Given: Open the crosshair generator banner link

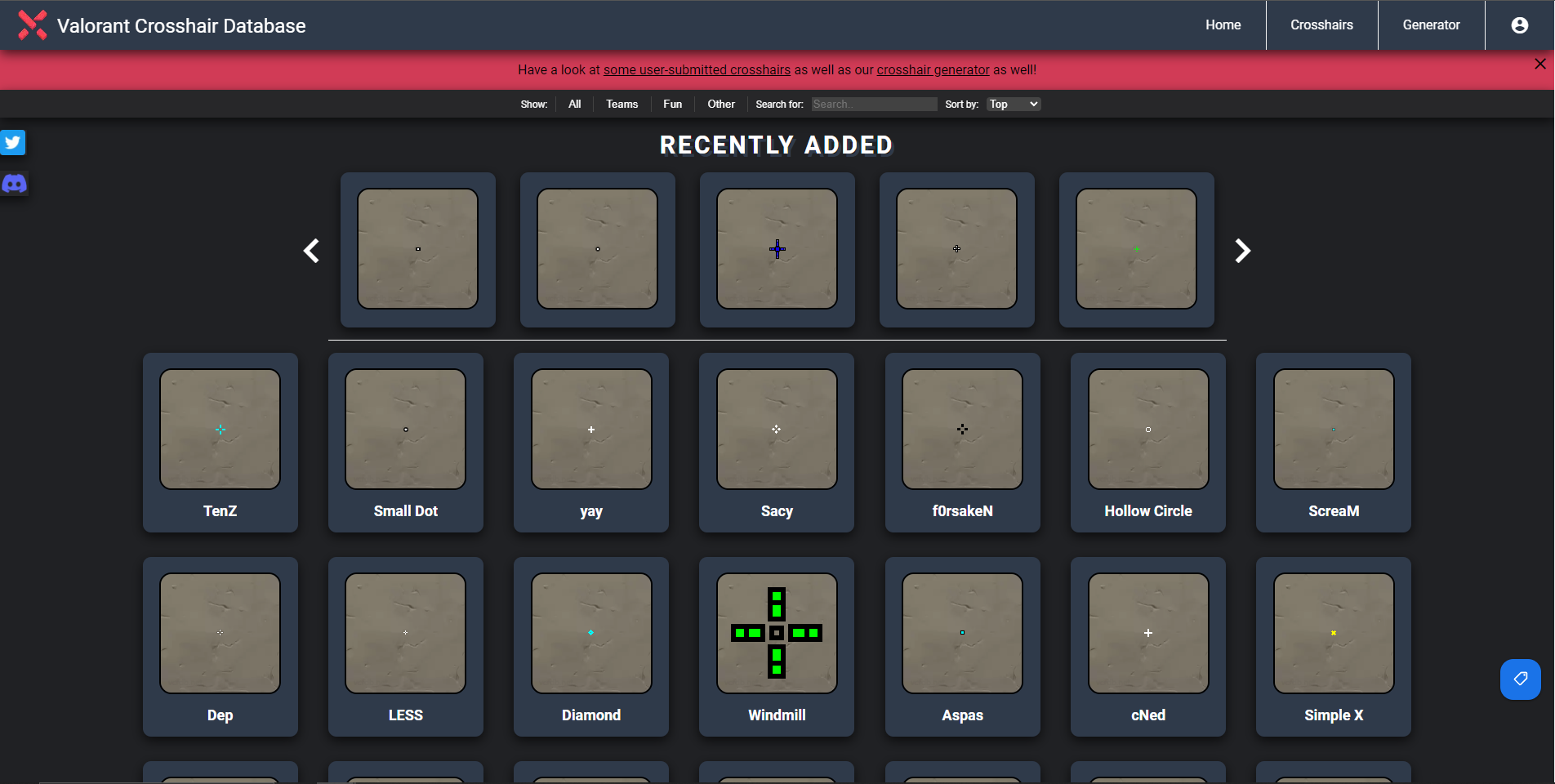Looking at the screenshot, I should coord(933,70).
